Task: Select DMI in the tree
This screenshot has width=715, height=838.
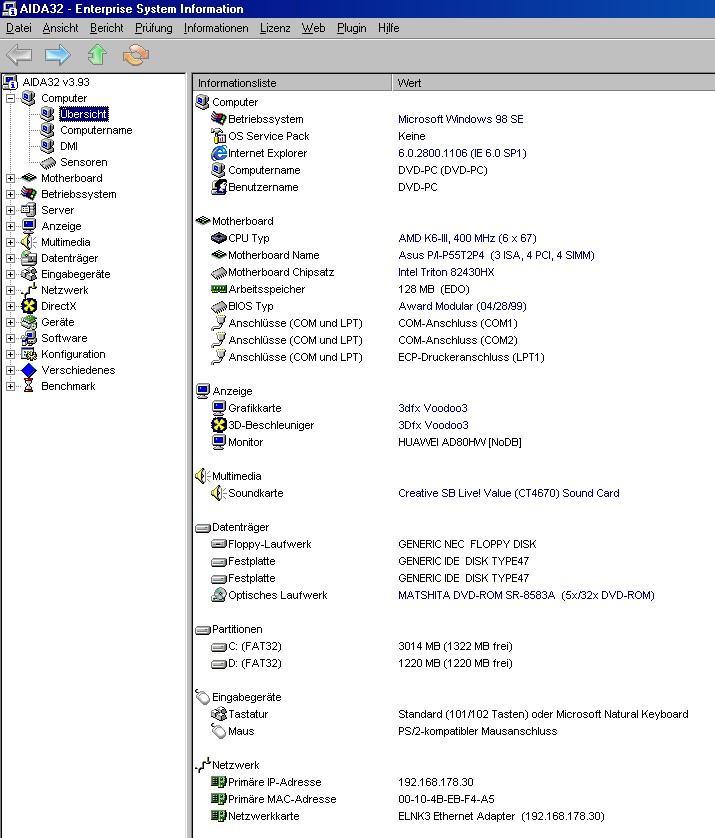Action: [69, 146]
